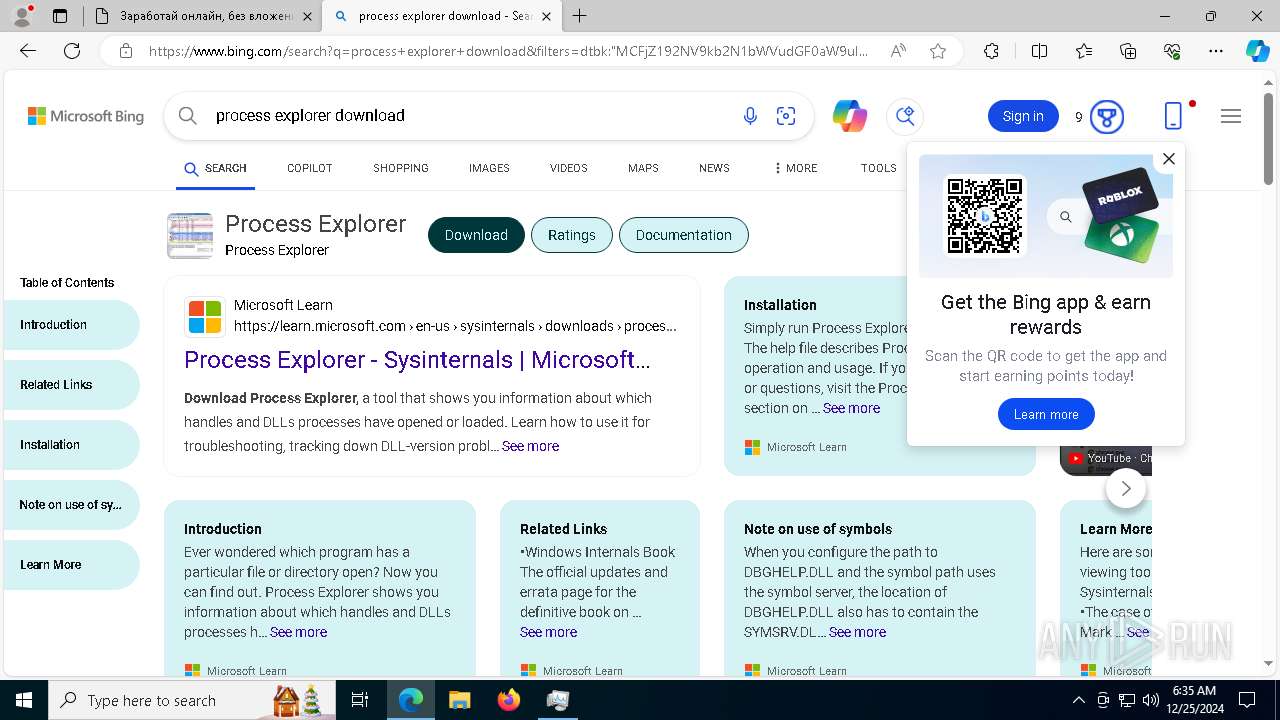Open the tab actions menu icon

(x=60, y=16)
